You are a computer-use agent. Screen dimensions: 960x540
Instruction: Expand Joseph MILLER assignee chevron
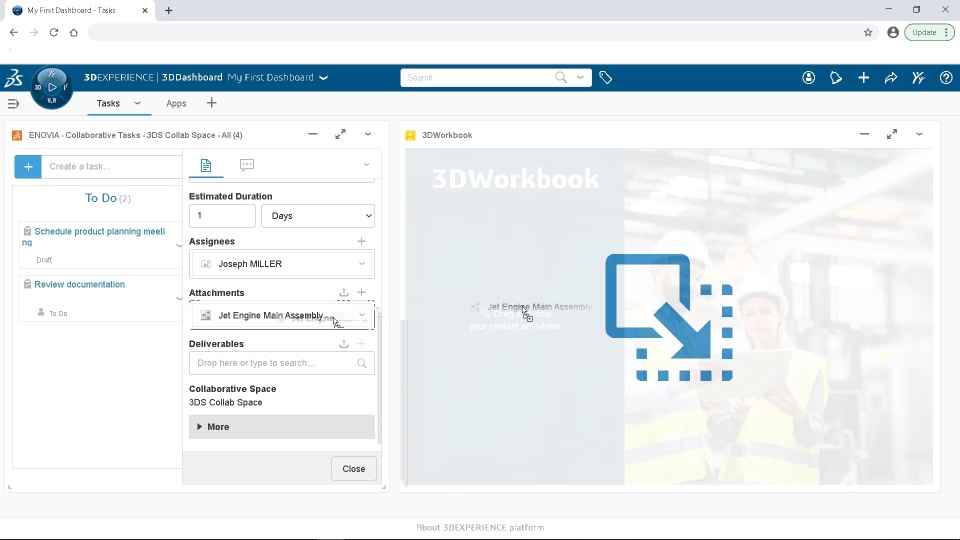(362, 264)
